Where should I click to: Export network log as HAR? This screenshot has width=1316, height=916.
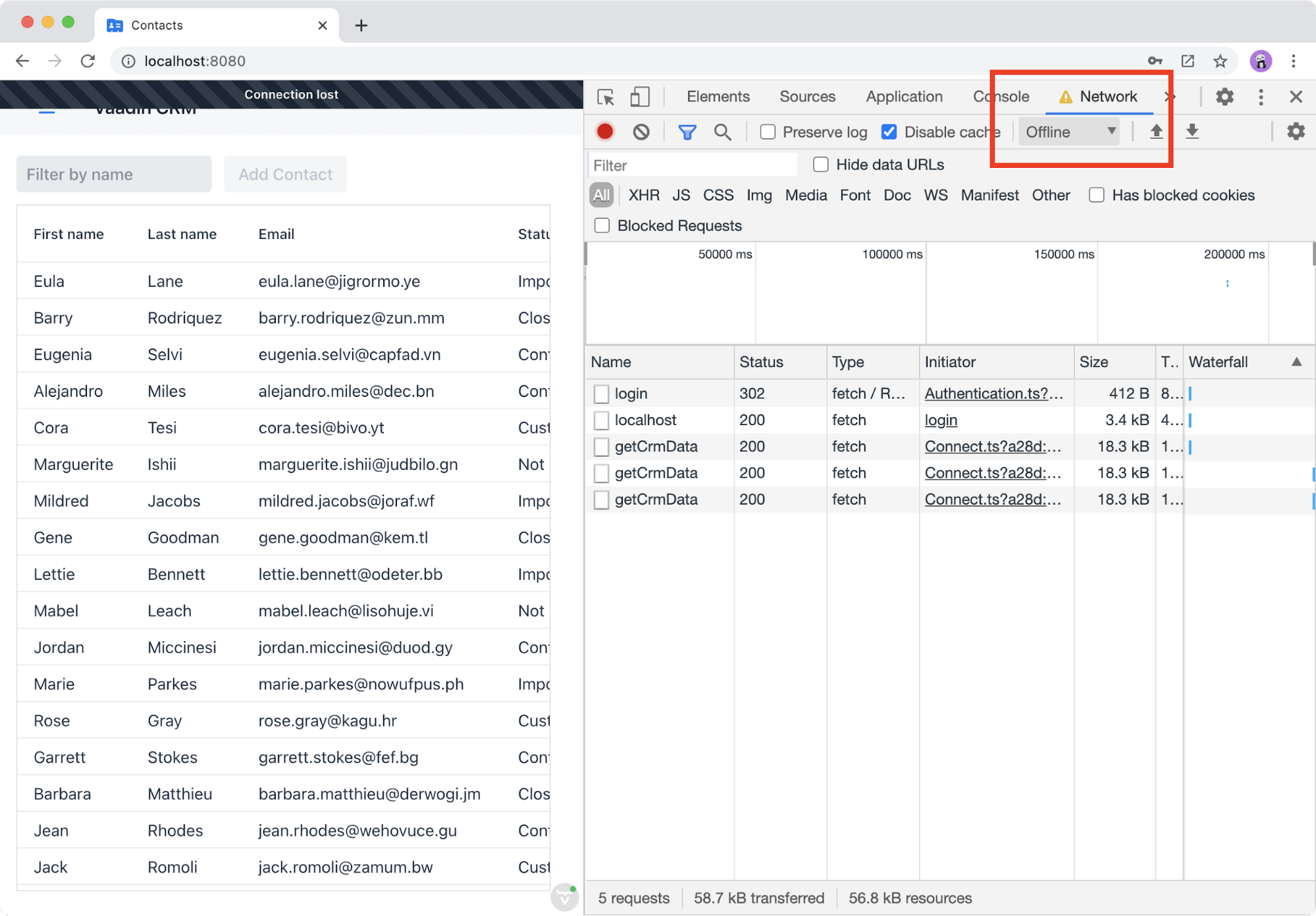pyautogui.click(x=1192, y=131)
